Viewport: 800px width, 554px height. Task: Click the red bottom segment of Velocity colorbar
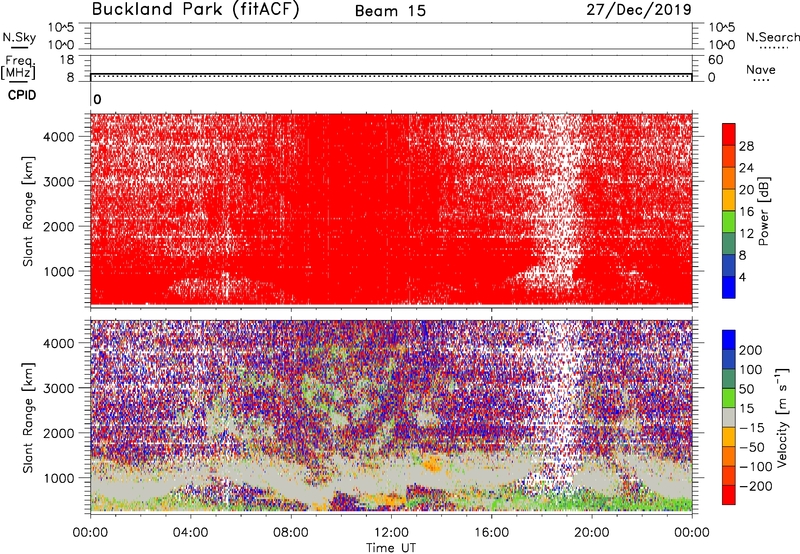729,495
